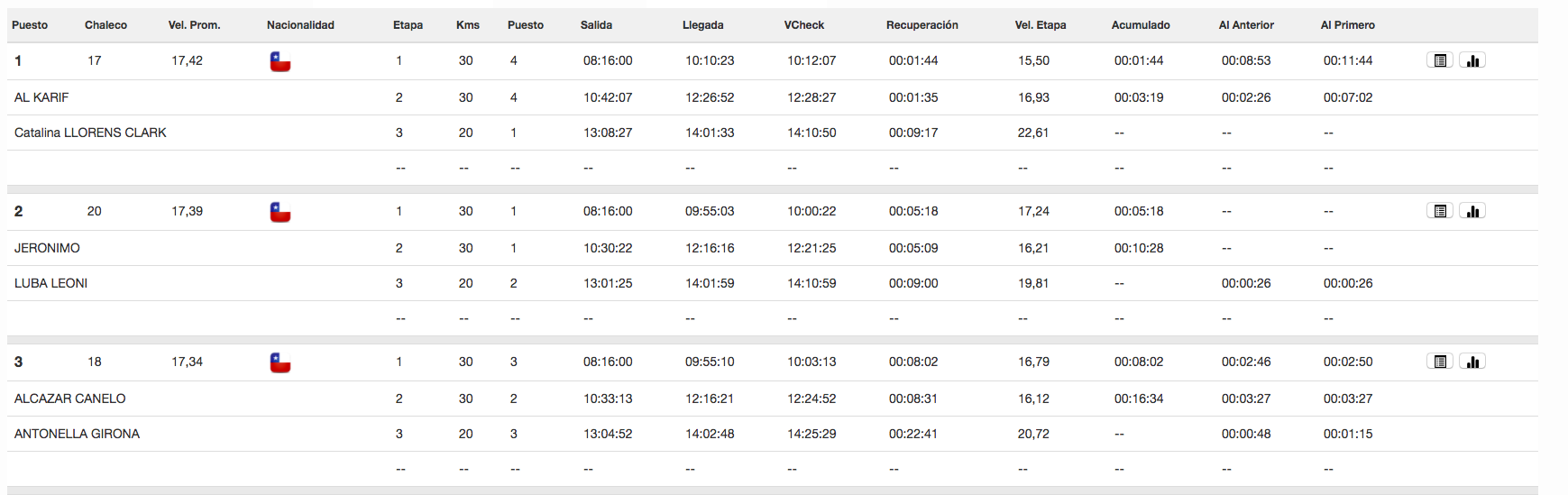Click the Acumulado column header
Viewport: 1568px width, 495px height.
coord(1141,25)
